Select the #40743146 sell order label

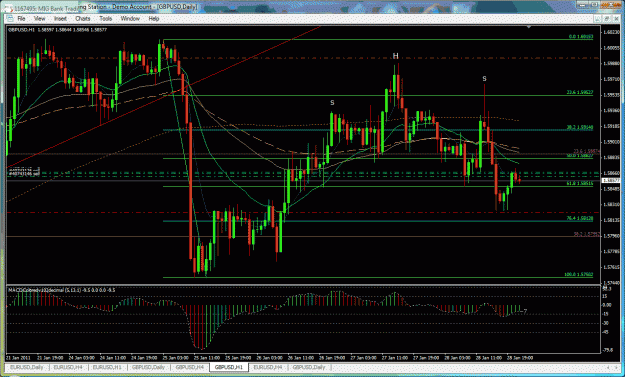pyautogui.click(x=24, y=174)
